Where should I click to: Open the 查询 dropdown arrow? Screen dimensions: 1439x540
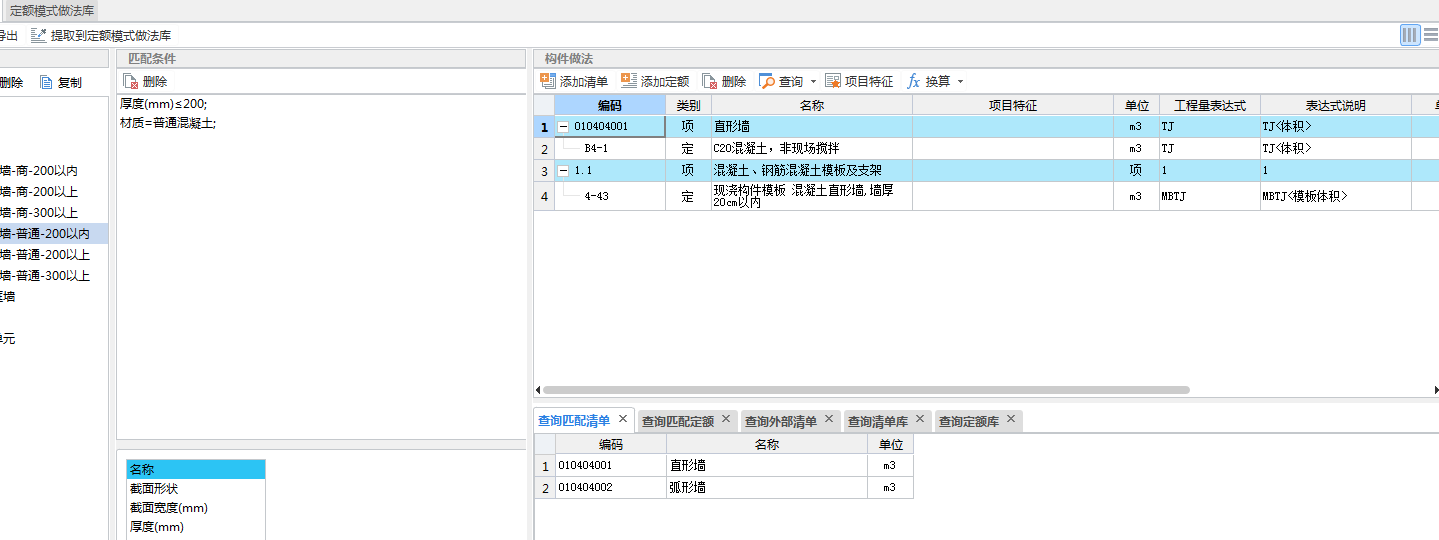click(x=813, y=82)
